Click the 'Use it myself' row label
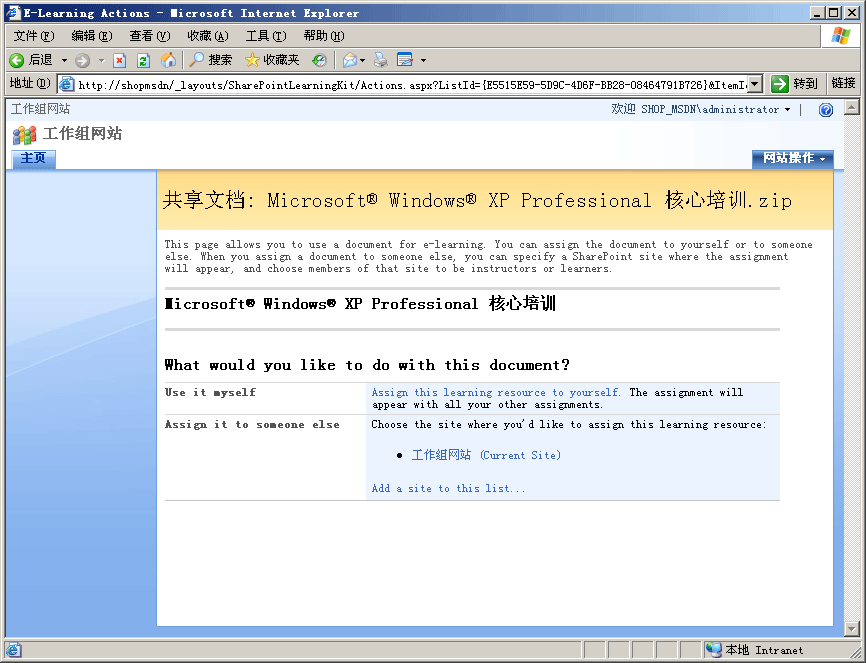The height and width of the screenshot is (663, 866). click(x=210, y=392)
